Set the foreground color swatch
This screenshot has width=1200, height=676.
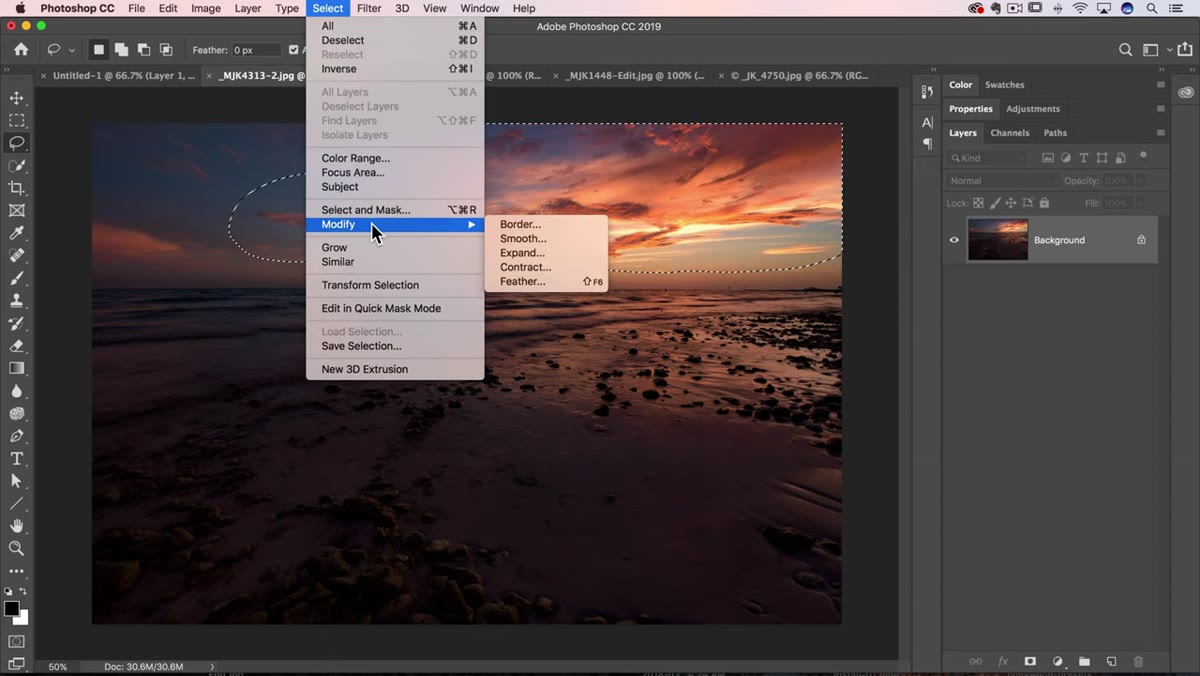[12, 608]
